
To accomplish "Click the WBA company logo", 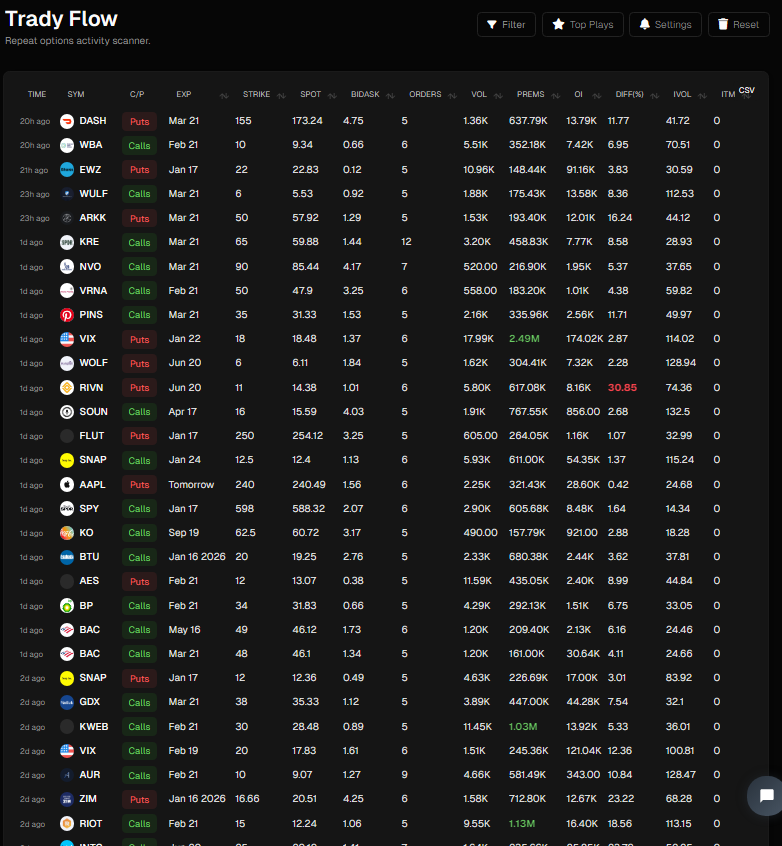I will pyautogui.click(x=67, y=145).
